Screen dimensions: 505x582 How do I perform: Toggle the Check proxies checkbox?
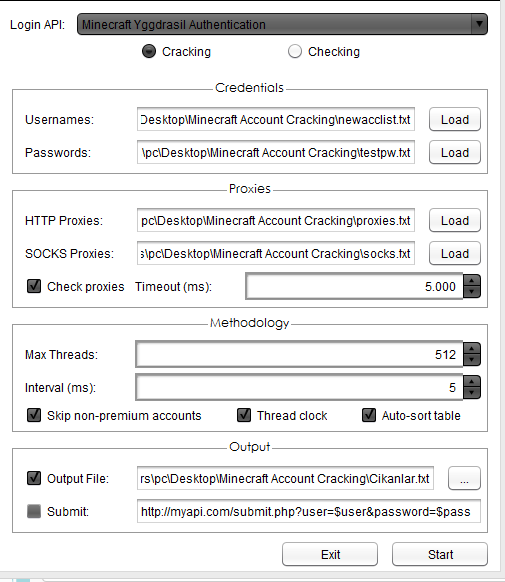click(34, 287)
